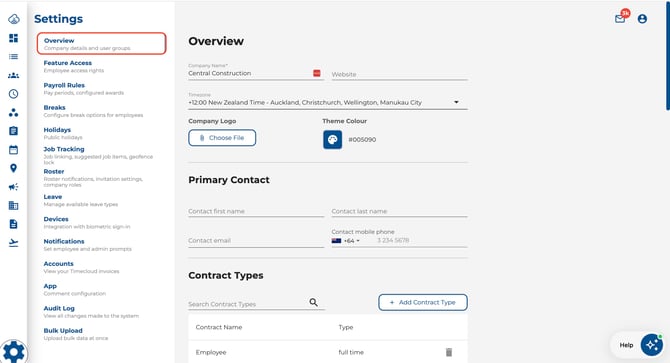Delete the Employee contract type row
670x363 pixels.
point(449,352)
